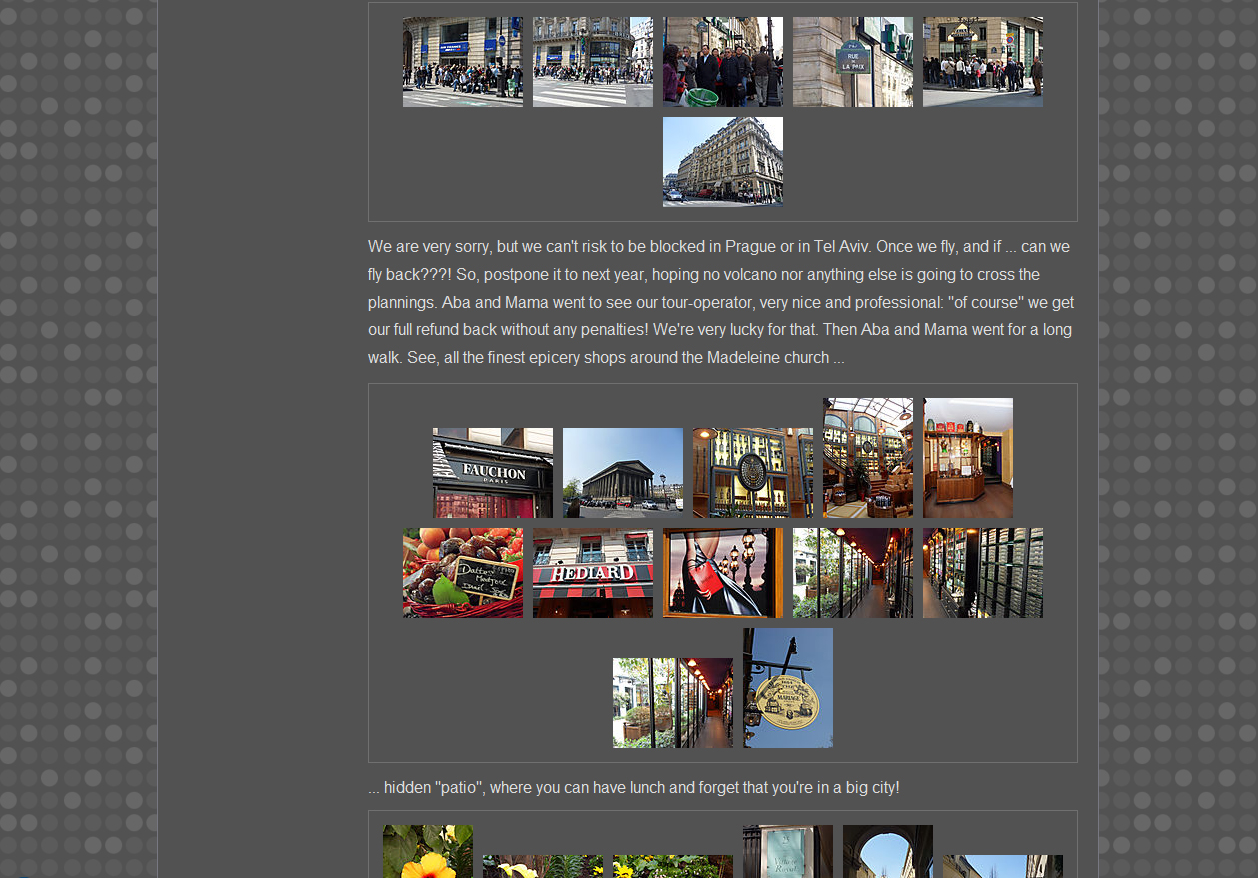The height and width of the screenshot is (878, 1258).
Task: View the framed red dress poster photo
Action: (x=722, y=573)
